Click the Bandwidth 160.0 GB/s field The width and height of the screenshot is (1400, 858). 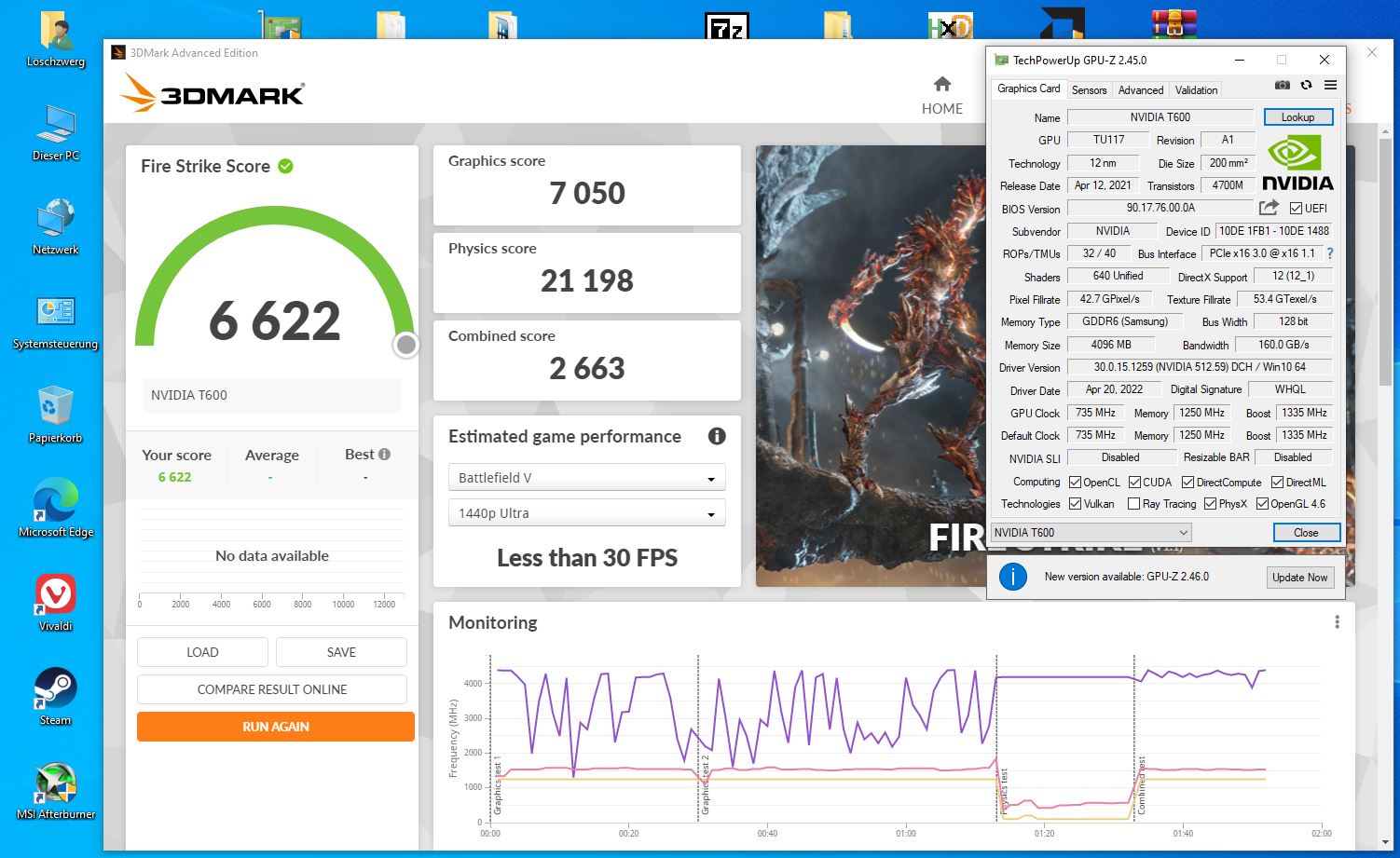[1283, 345]
